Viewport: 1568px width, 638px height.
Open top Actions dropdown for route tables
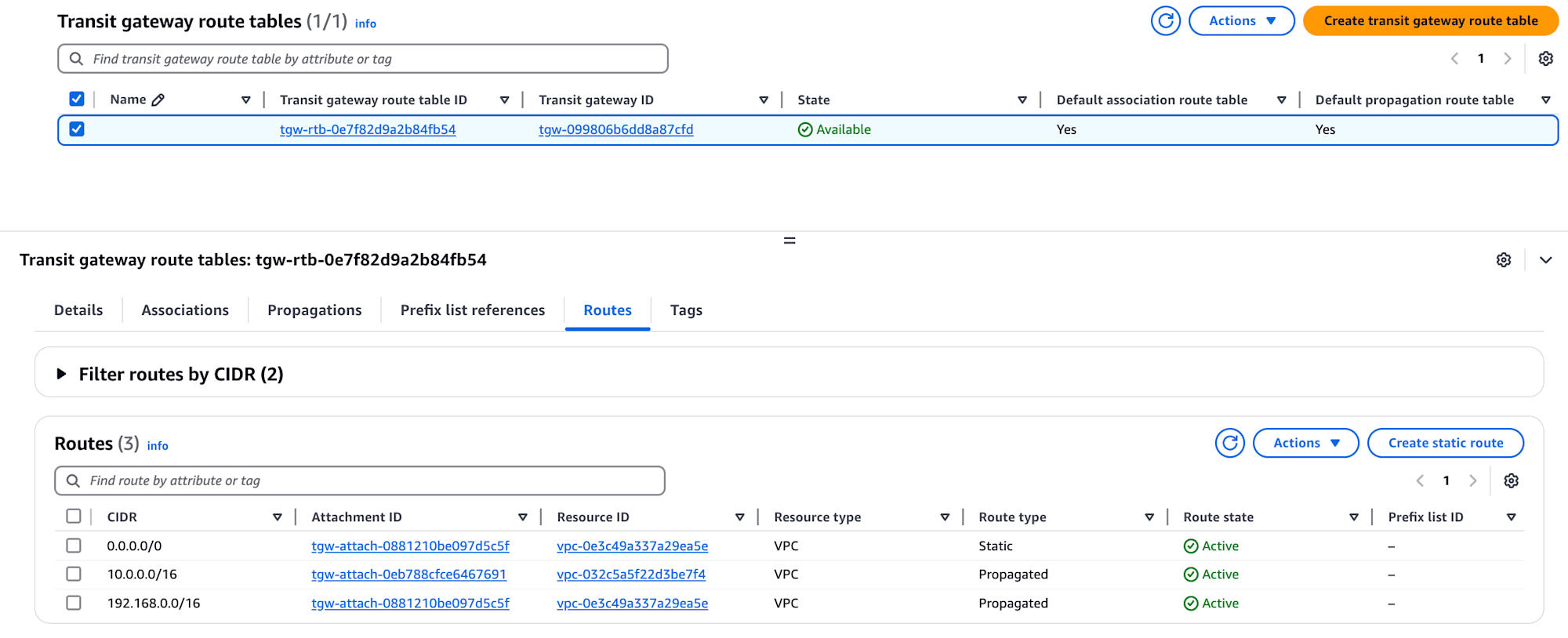1242,21
